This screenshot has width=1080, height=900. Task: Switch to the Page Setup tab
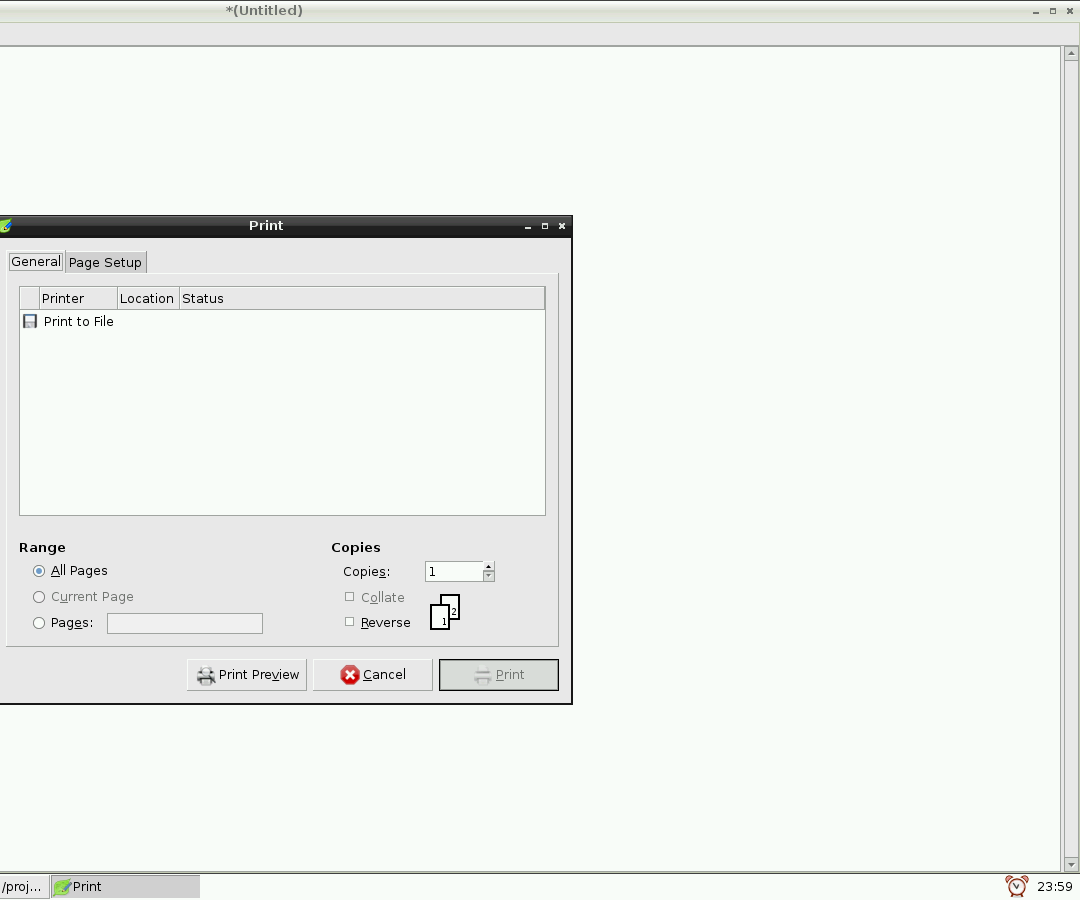pyautogui.click(x=105, y=261)
